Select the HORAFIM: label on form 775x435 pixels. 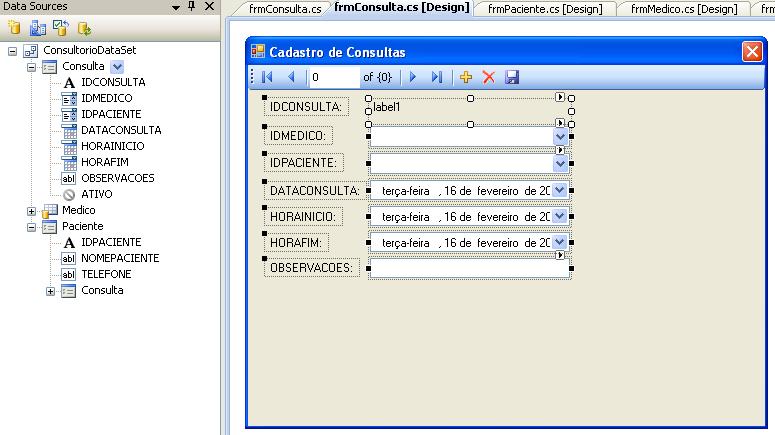coord(296,243)
